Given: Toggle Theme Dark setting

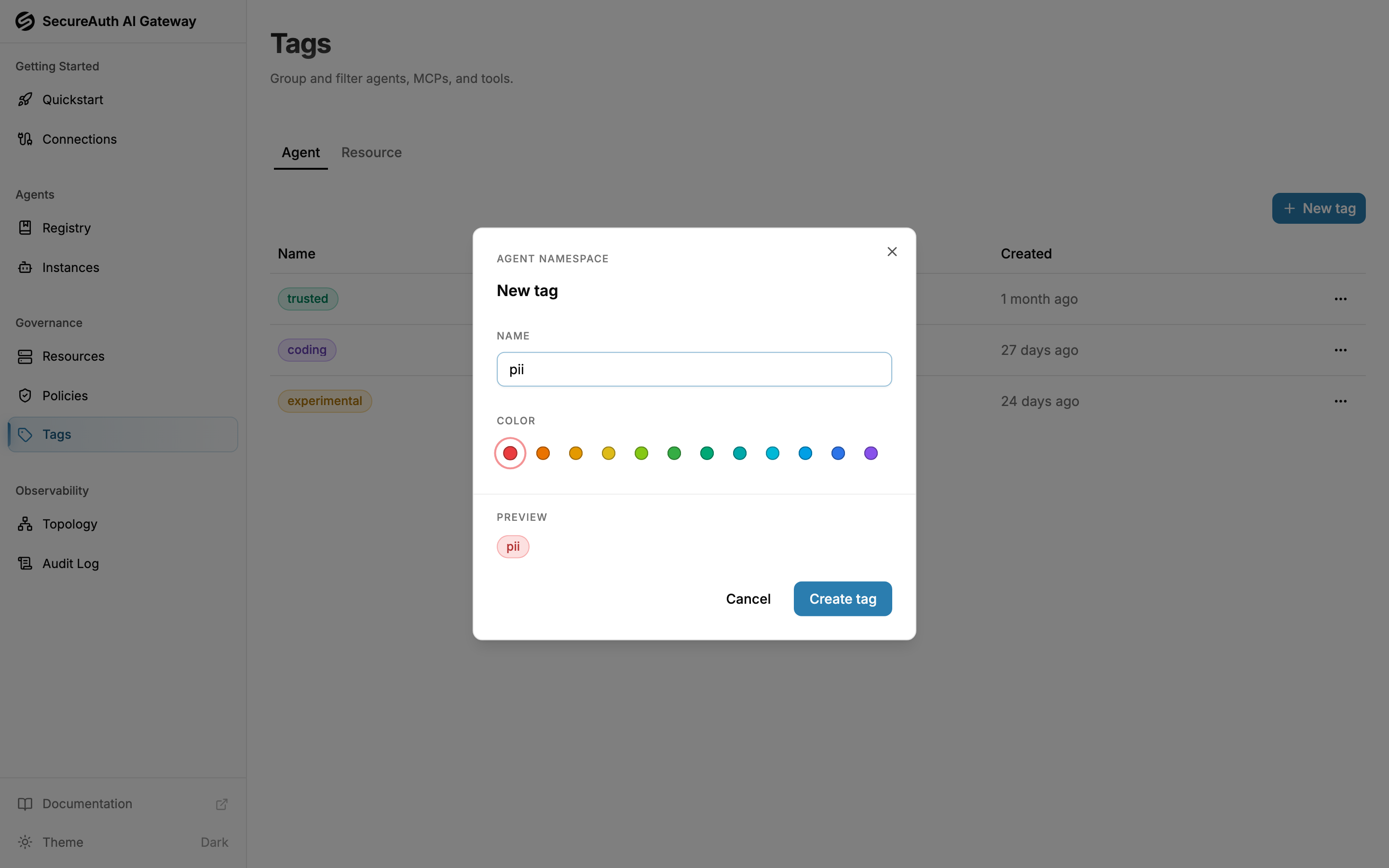Looking at the screenshot, I should click(214, 842).
